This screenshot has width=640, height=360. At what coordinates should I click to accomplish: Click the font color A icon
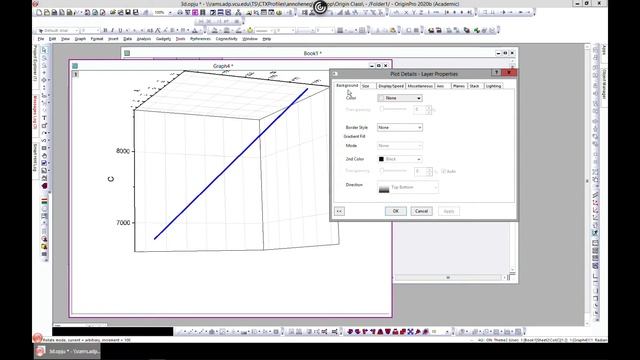195,31
